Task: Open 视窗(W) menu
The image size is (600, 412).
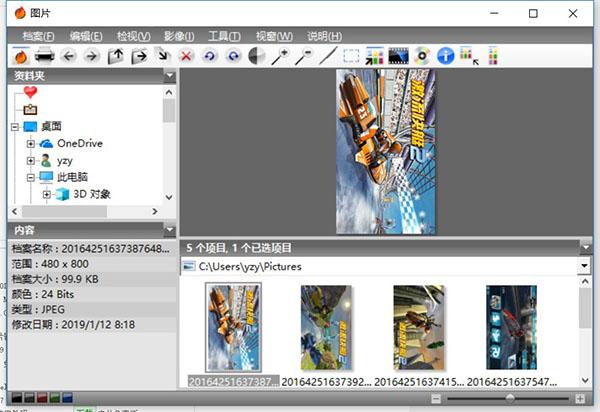Action: click(274, 36)
